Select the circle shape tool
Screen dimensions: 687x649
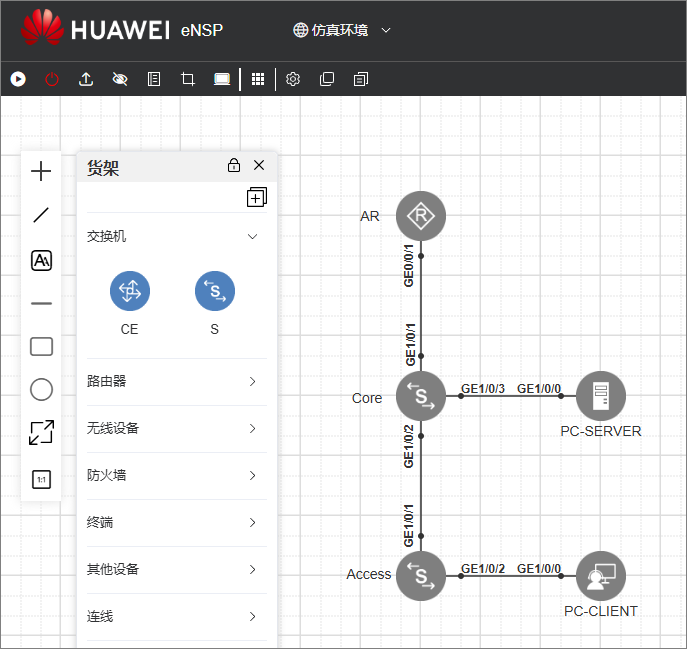(41, 389)
